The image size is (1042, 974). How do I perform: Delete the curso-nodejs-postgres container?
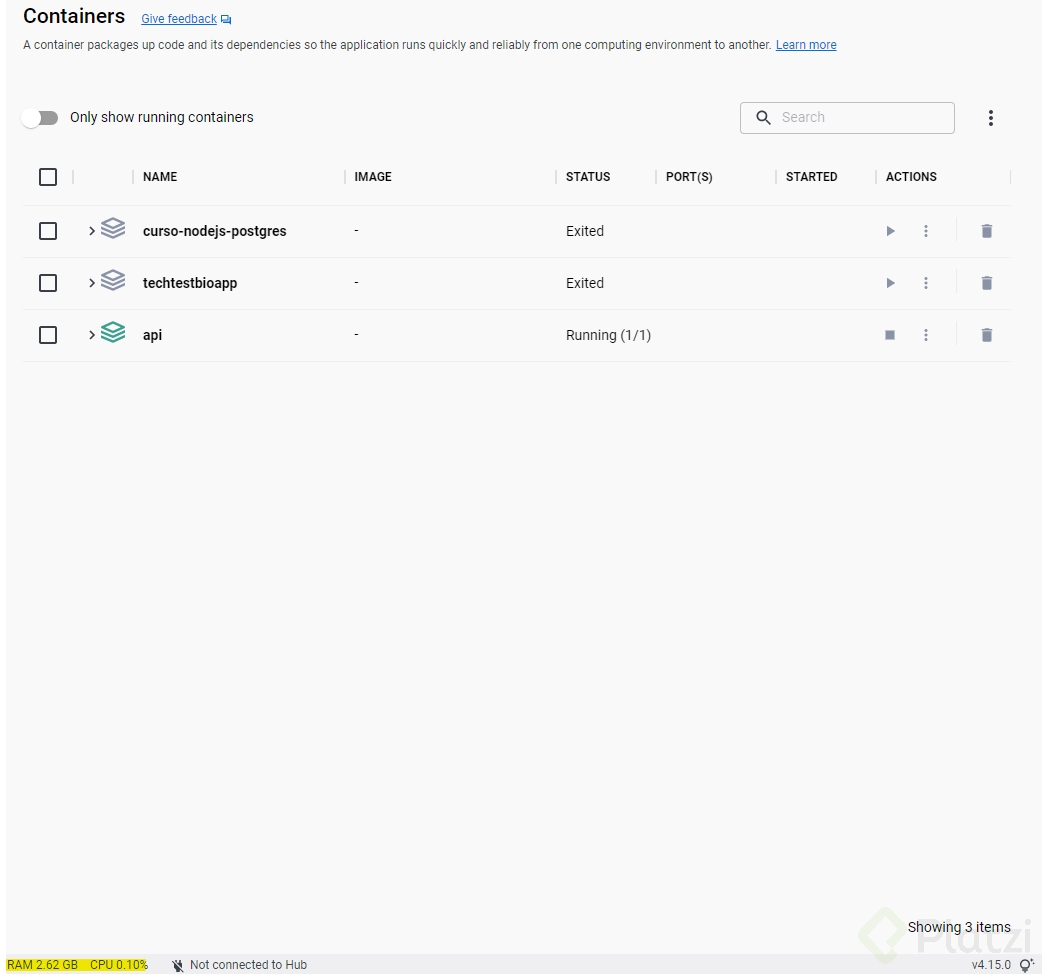coord(987,231)
